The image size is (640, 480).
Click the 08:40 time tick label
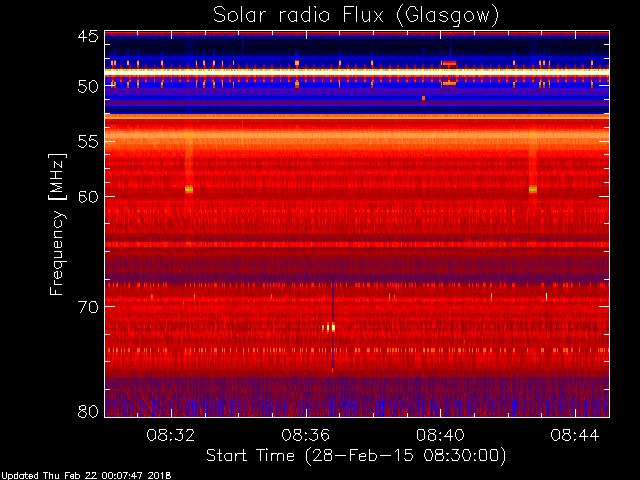click(440, 435)
